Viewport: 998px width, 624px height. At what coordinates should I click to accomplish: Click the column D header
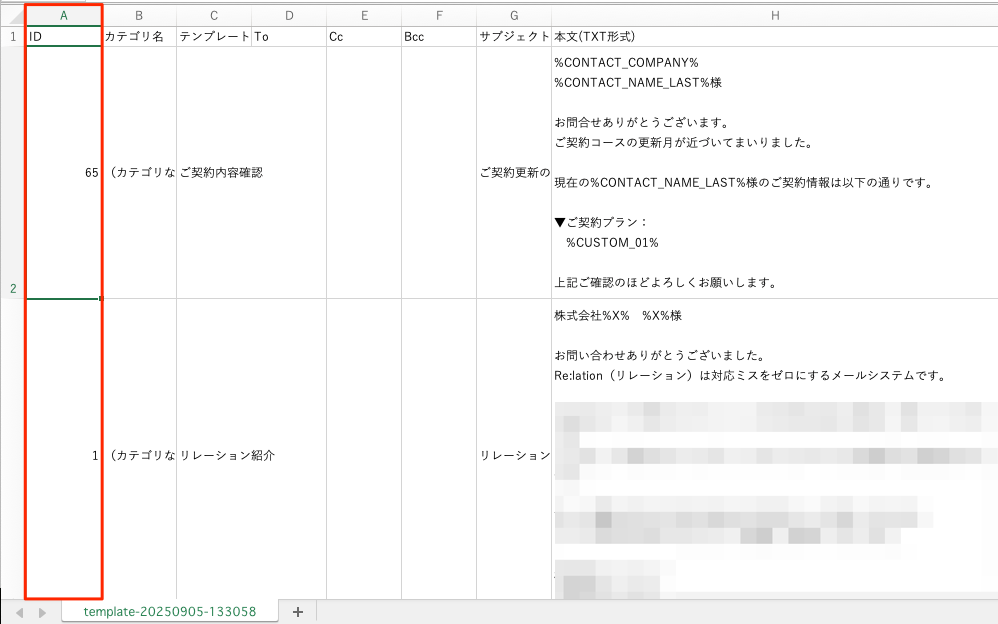(289, 15)
